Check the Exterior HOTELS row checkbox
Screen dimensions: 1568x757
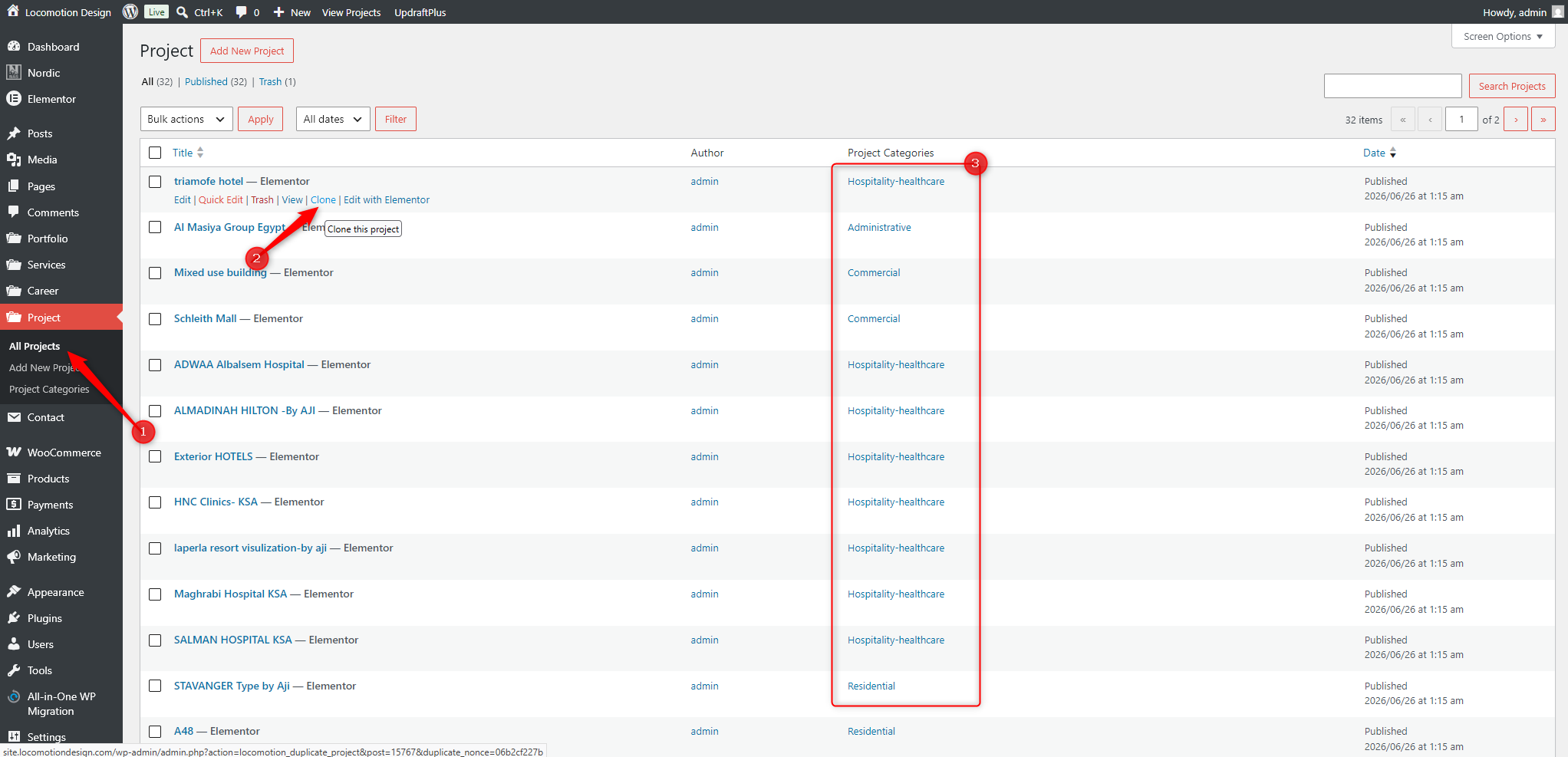tap(155, 456)
